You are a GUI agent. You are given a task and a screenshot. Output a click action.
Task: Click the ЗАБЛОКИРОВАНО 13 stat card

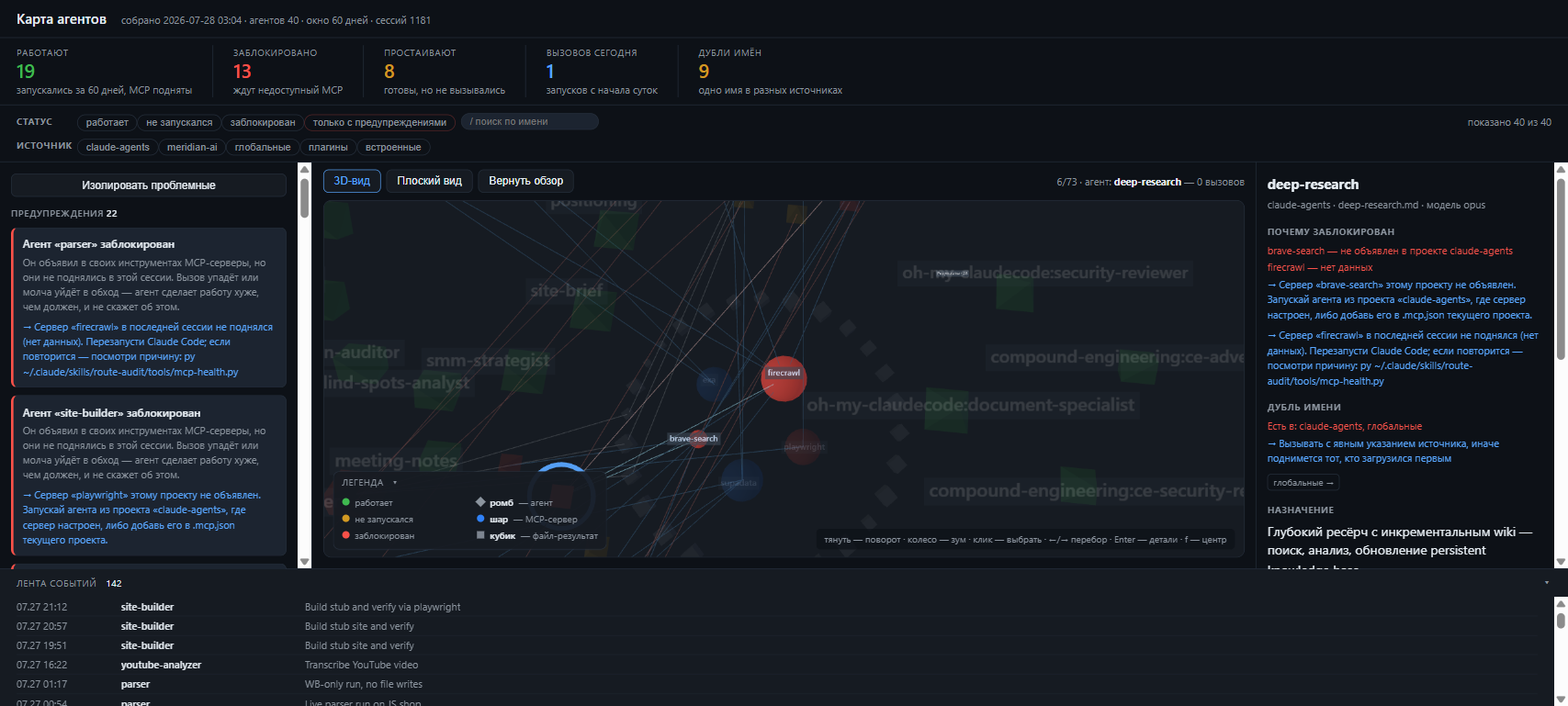coord(288,72)
